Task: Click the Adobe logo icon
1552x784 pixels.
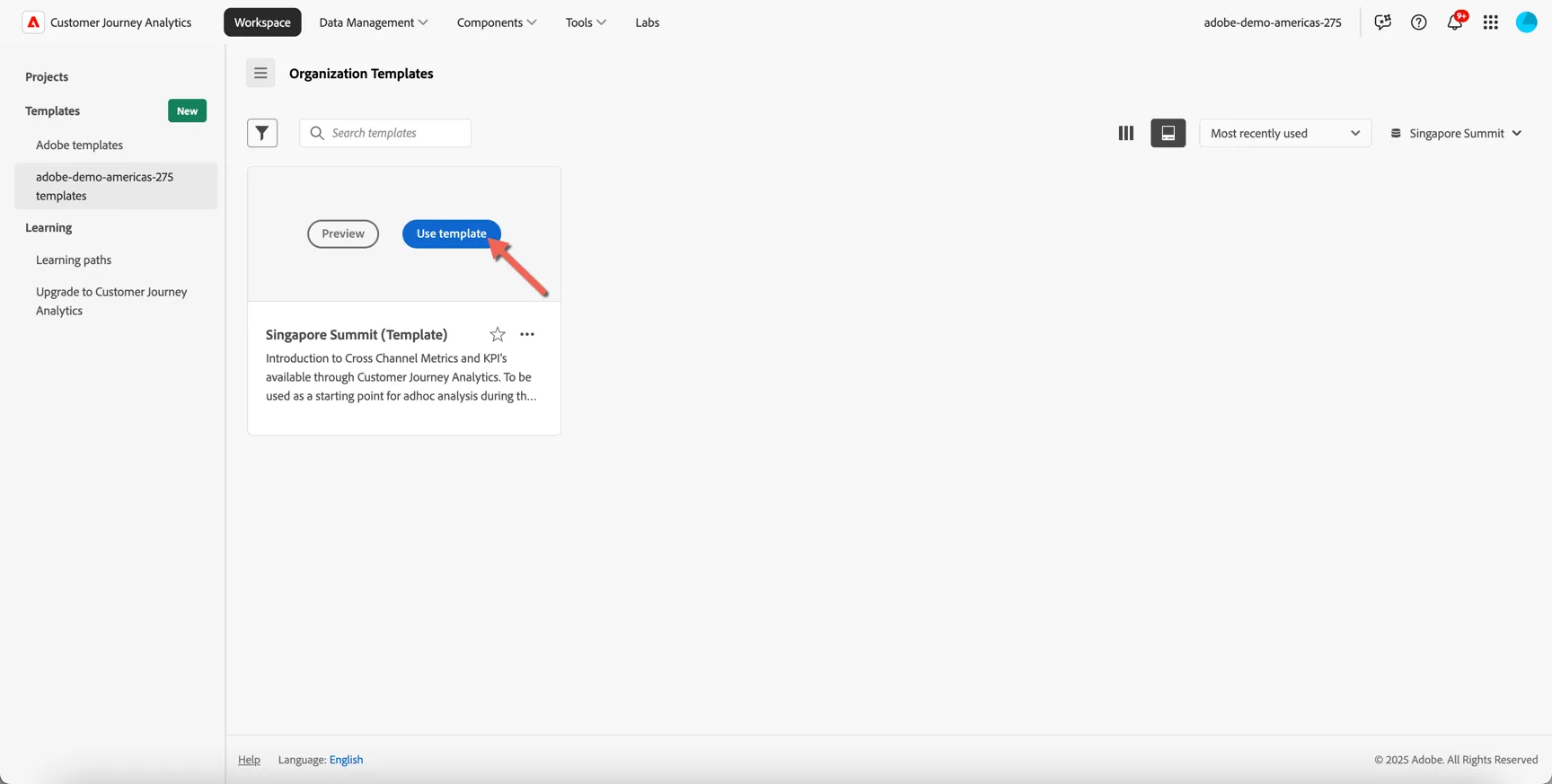Action: pos(33,22)
